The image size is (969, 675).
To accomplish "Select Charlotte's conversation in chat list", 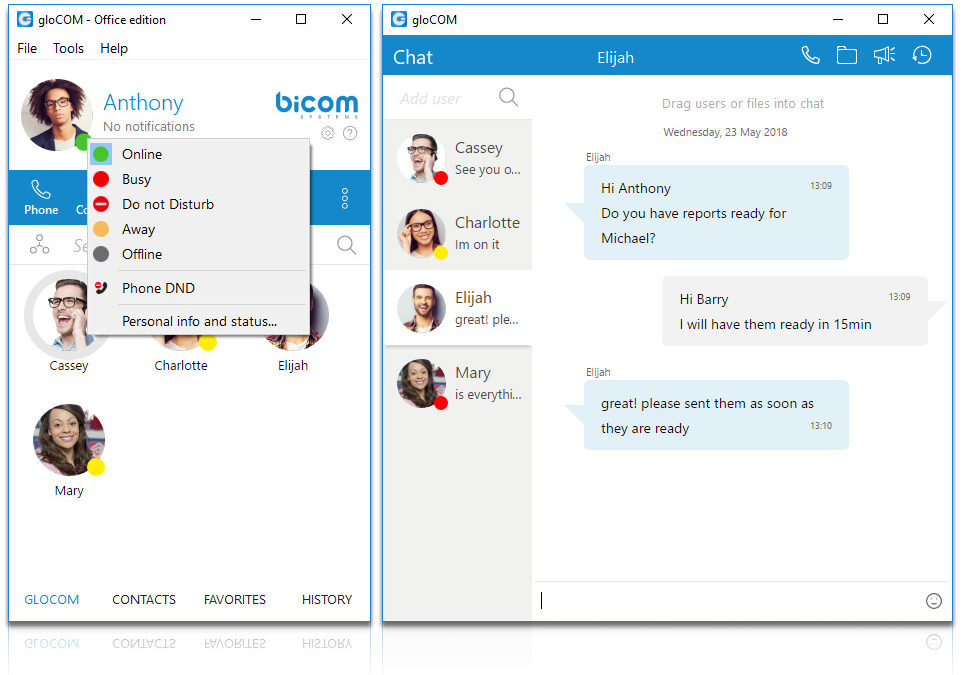I will click(458, 233).
